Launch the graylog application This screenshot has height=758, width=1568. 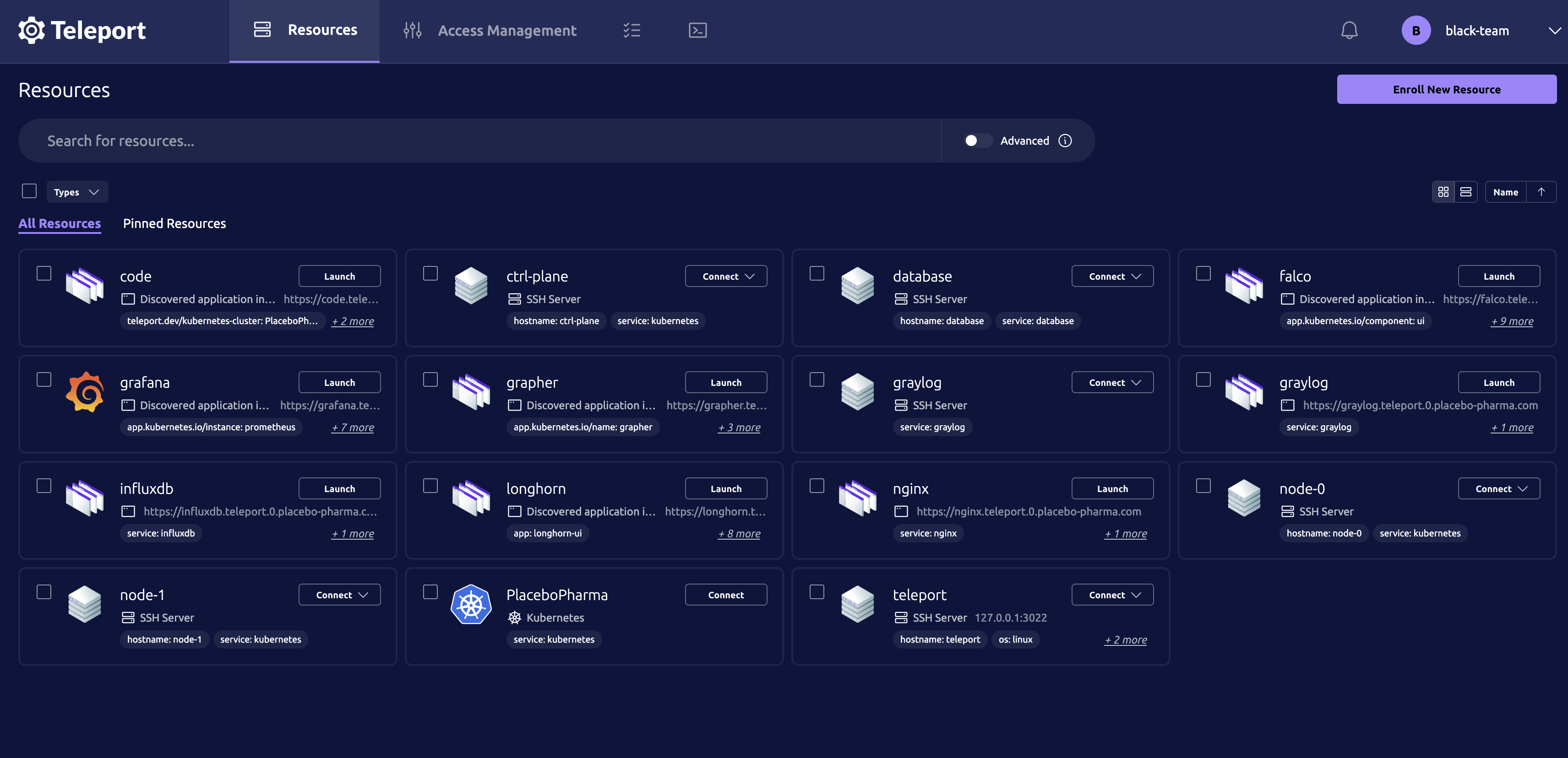pos(1498,382)
